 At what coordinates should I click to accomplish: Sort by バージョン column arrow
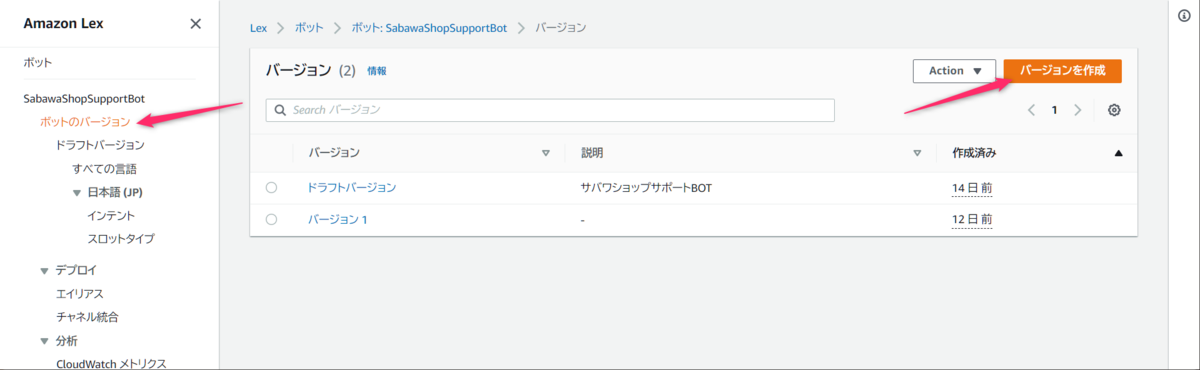click(546, 153)
